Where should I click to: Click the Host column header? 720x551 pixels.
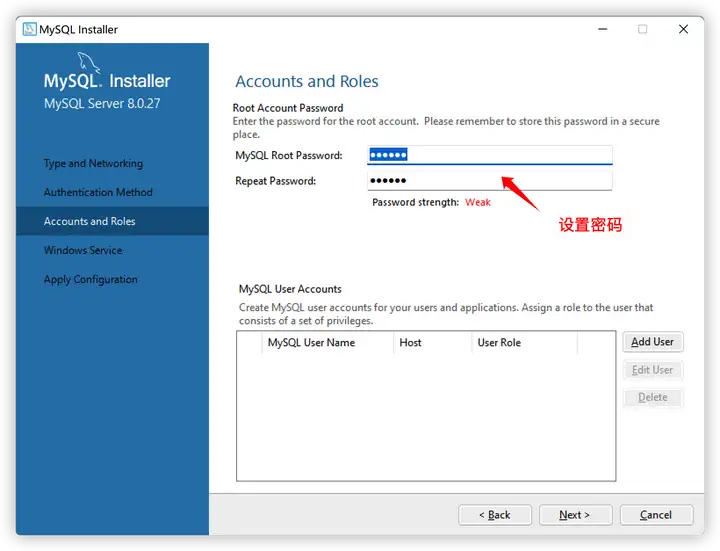(x=432, y=343)
